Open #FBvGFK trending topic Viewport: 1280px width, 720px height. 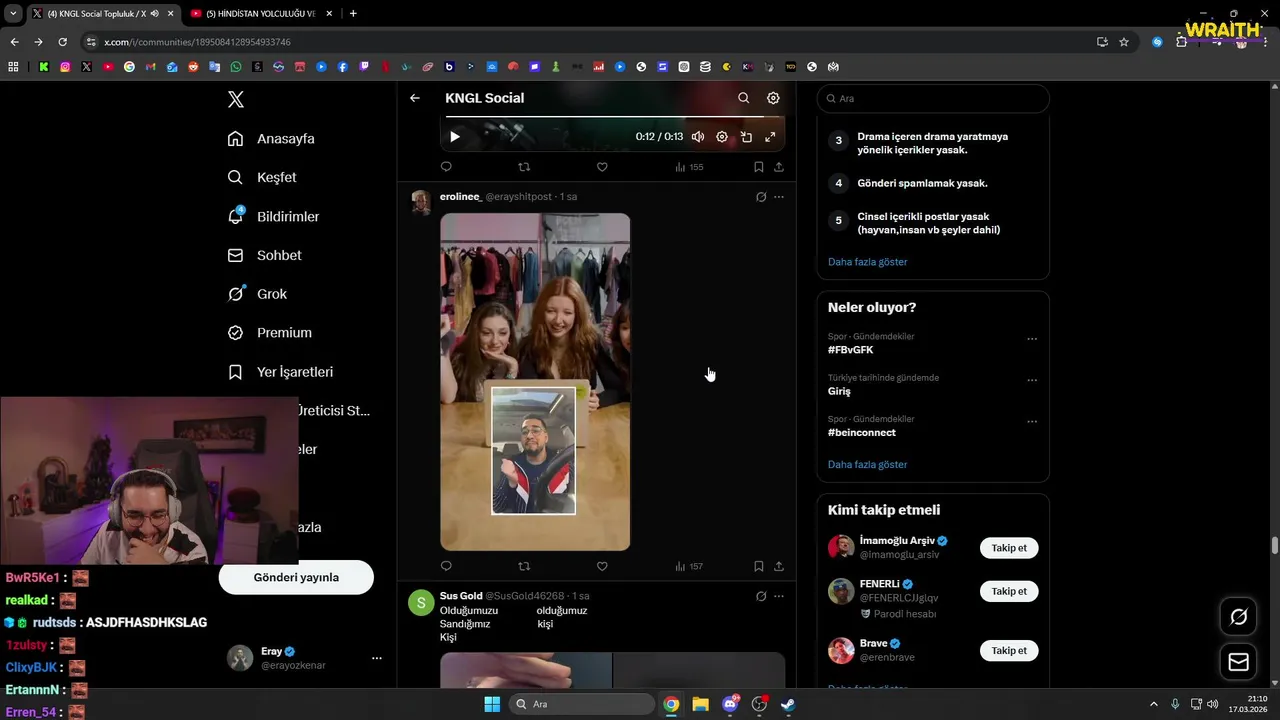pos(850,350)
